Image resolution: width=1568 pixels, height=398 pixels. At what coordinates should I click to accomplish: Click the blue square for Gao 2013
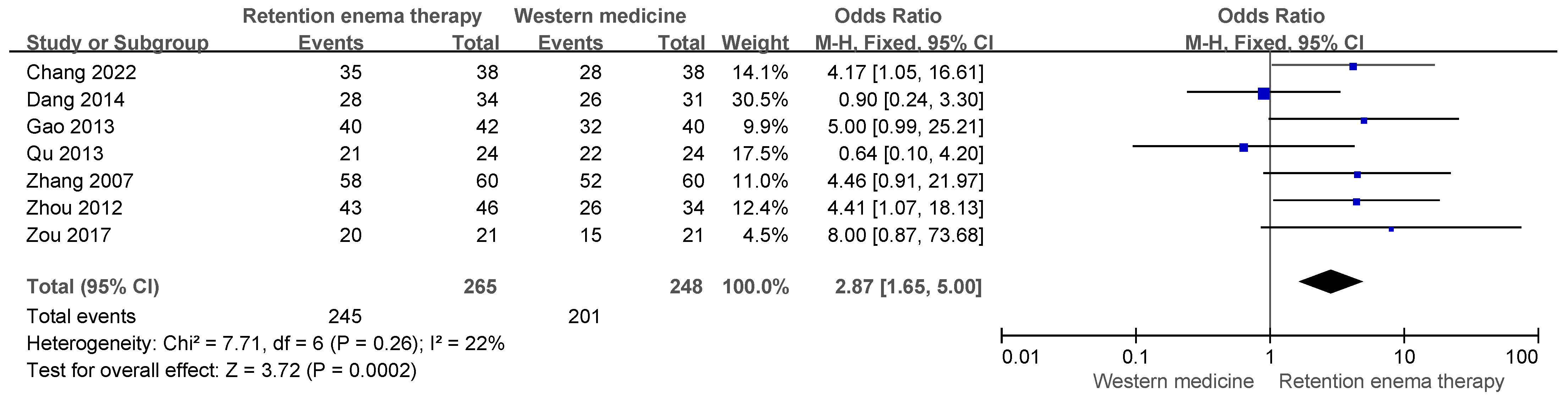pos(1364,121)
